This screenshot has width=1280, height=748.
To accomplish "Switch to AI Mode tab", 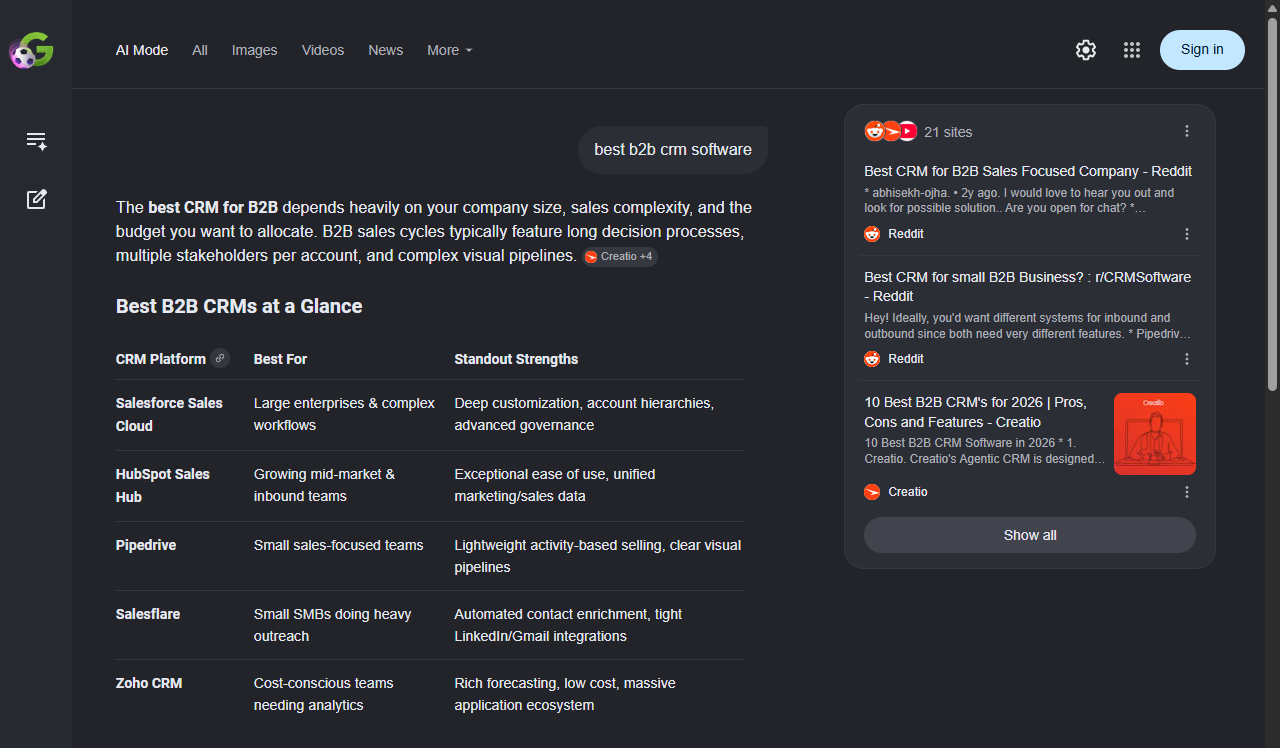I will point(142,50).
